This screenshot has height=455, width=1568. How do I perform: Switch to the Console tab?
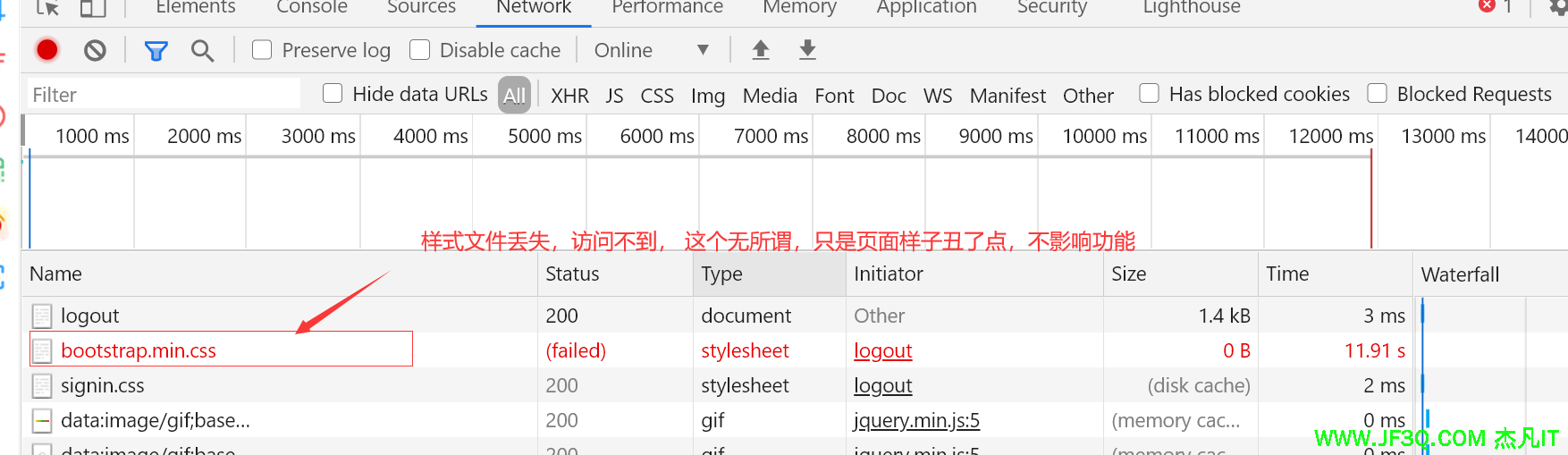(311, 8)
